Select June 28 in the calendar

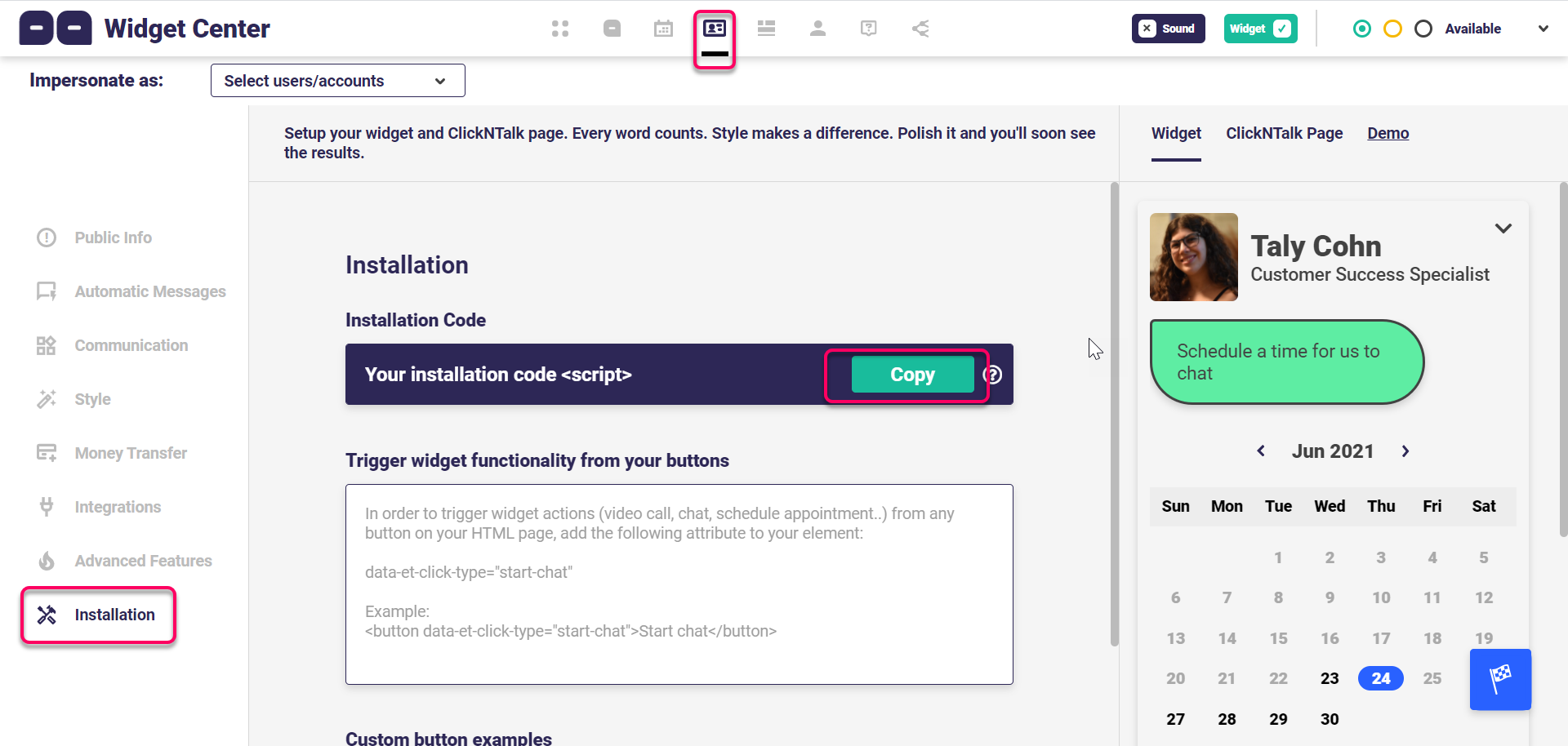(x=1227, y=719)
